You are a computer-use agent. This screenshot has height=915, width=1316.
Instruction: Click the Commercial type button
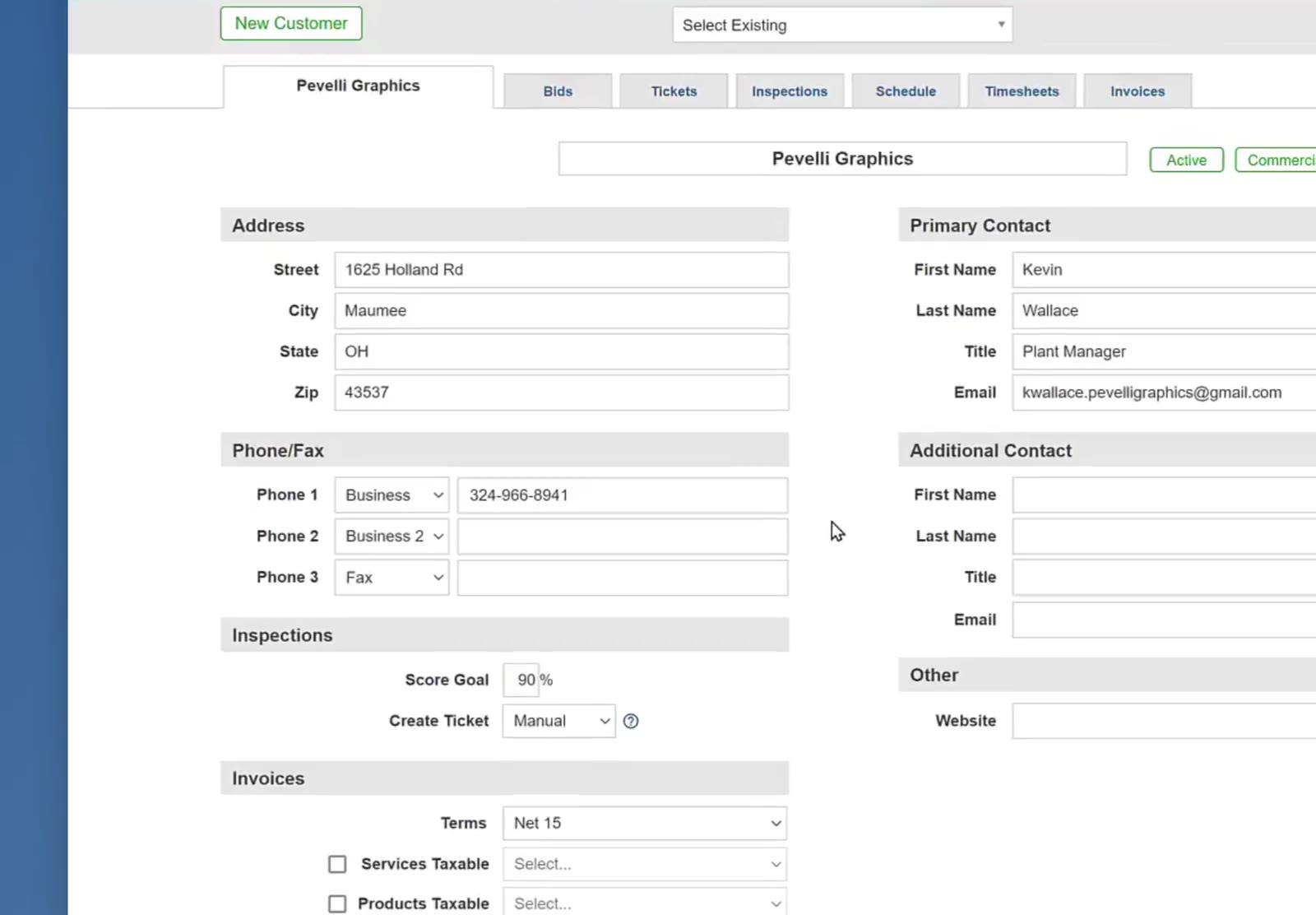[1276, 160]
